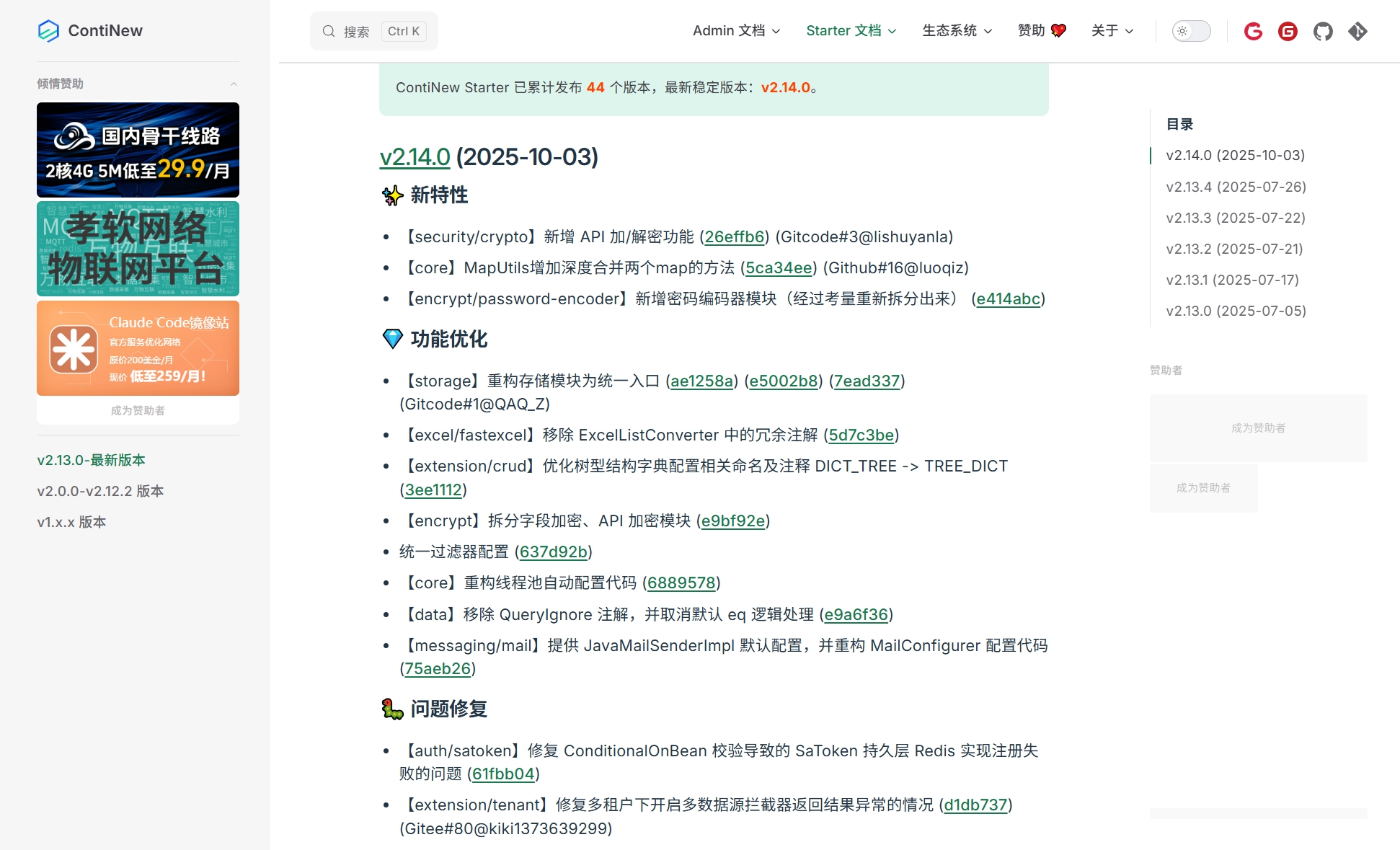This screenshot has width=1400, height=850.
Task: Click the search magnifier icon
Action: (329, 31)
